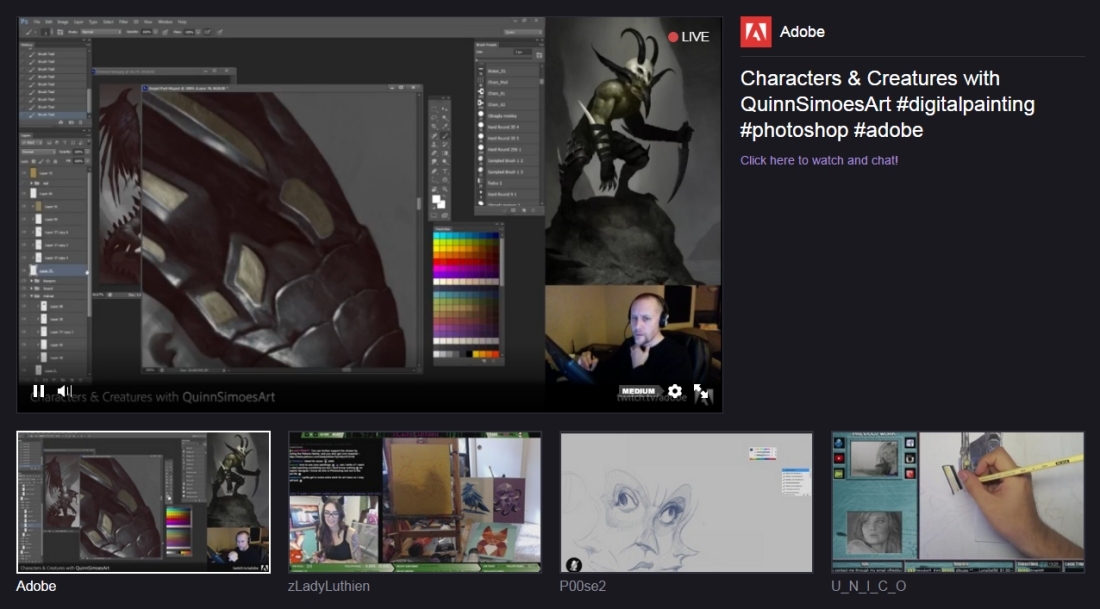Click the Adobe label under the first thumbnail

click(x=36, y=586)
